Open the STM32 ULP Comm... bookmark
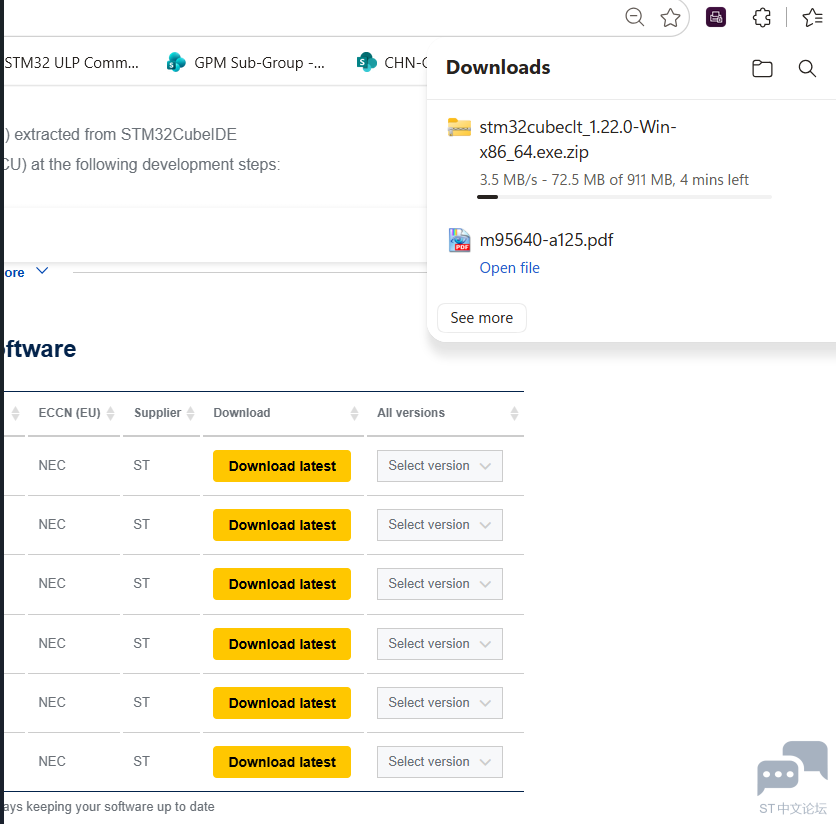This screenshot has width=836, height=824. 71,63
